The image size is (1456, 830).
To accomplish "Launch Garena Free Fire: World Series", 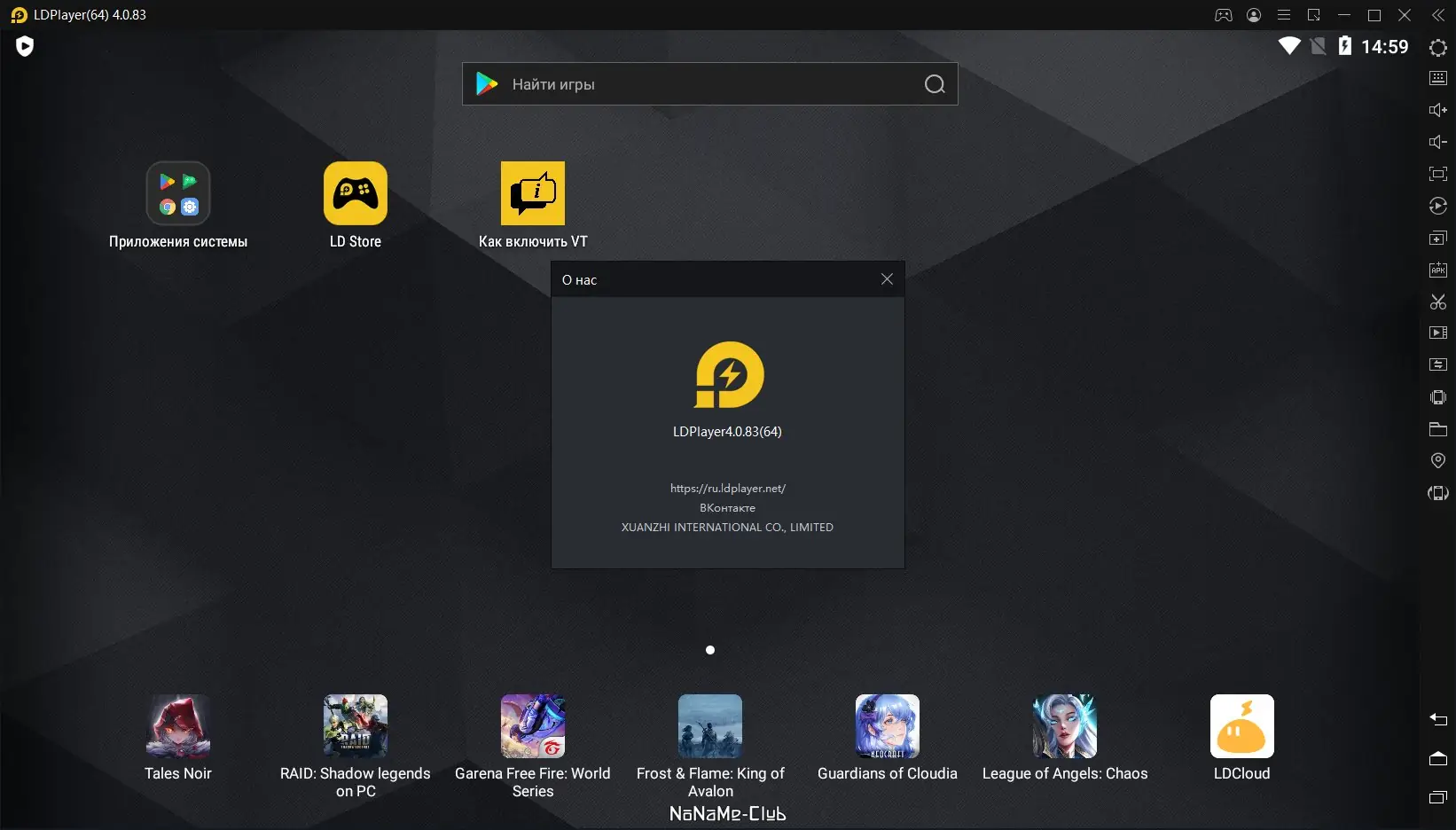I will coord(533,747).
